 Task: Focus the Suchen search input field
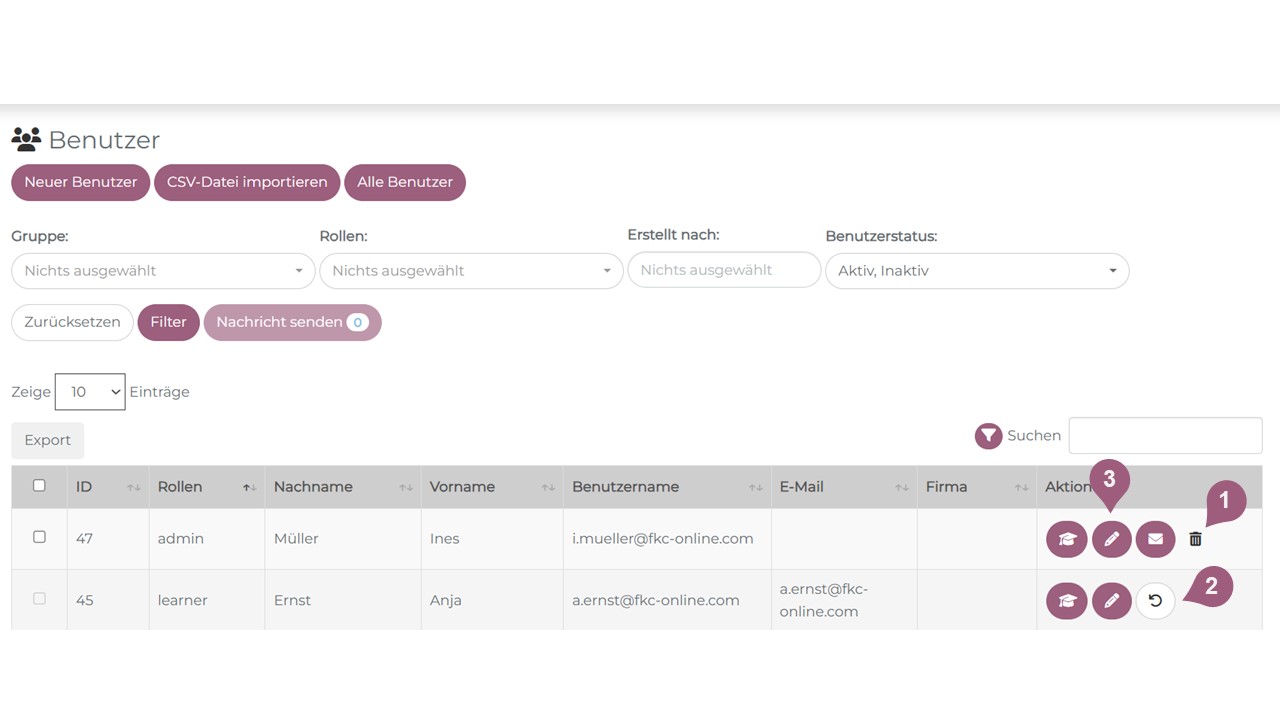[x=1165, y=436]
